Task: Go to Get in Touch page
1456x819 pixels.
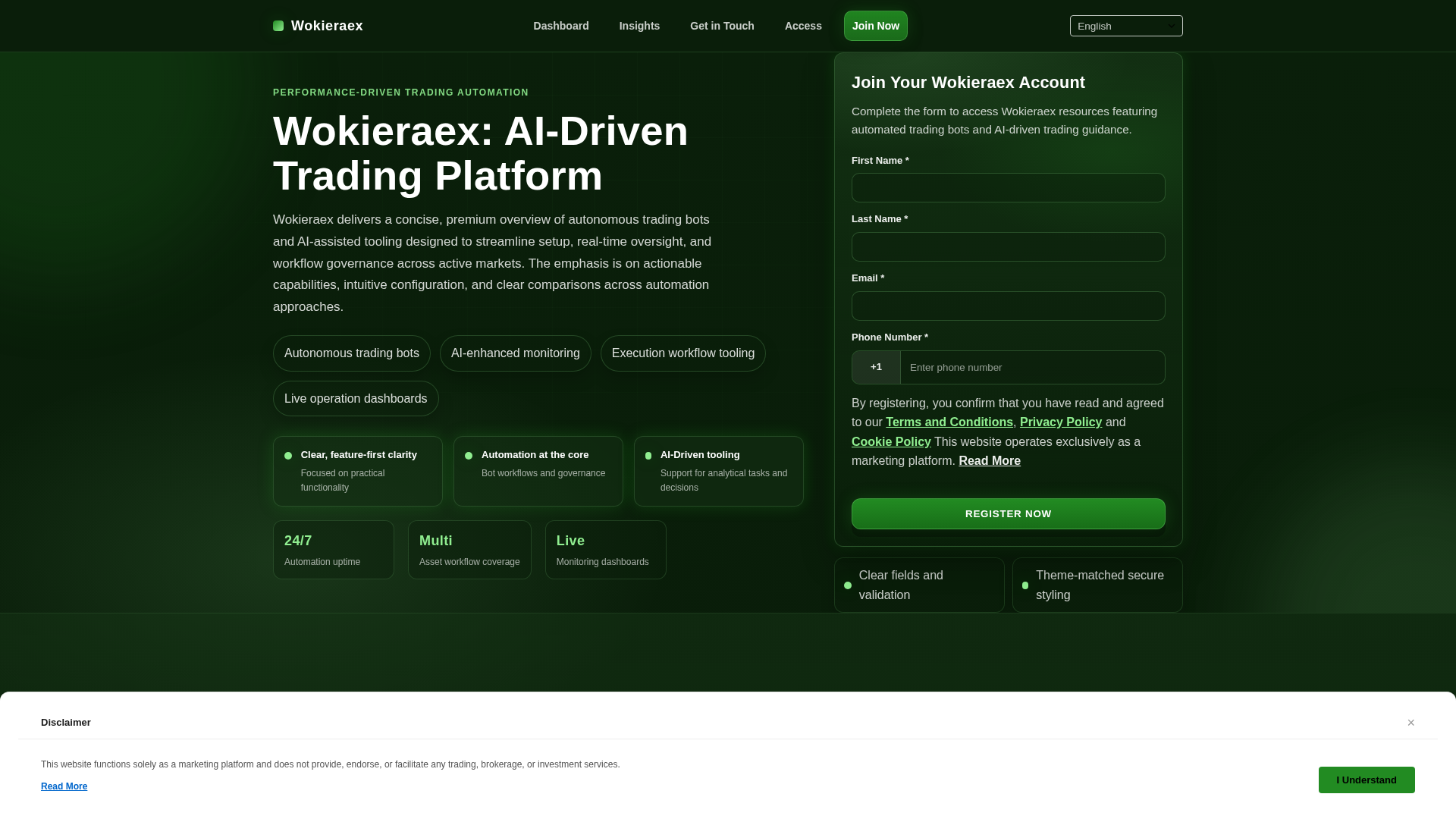Action: (x=722, y=26)
